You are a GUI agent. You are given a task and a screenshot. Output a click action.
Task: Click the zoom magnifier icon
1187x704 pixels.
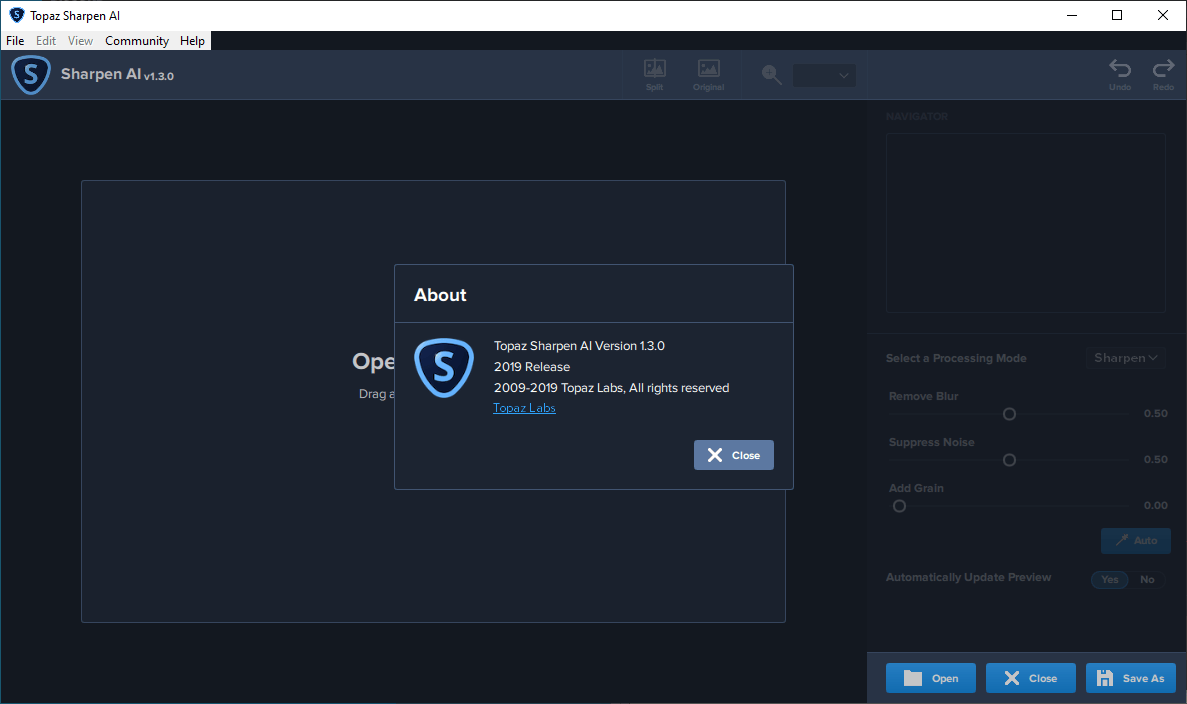(771, 75)
